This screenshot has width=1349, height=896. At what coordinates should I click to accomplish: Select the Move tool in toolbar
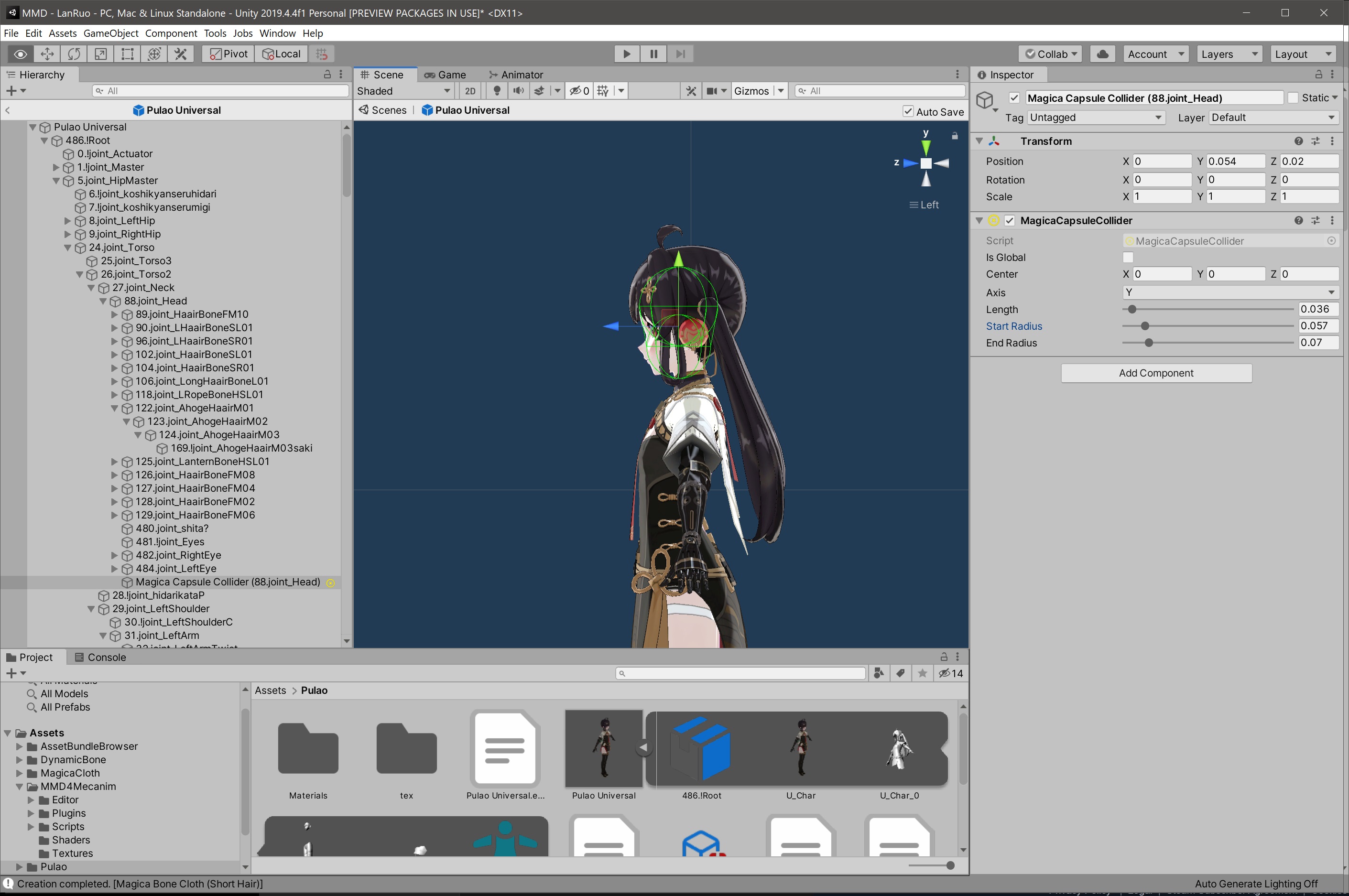point(47,54)
